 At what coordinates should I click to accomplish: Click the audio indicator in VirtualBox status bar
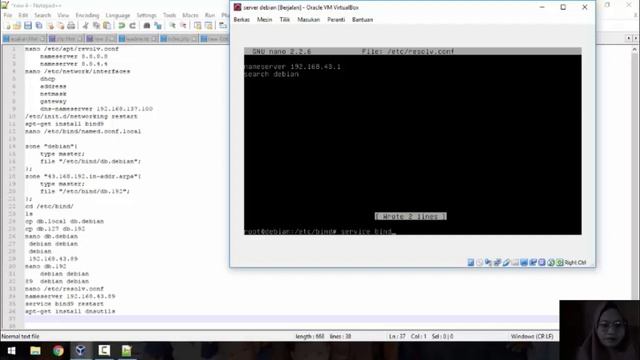[x=488, y=262]
